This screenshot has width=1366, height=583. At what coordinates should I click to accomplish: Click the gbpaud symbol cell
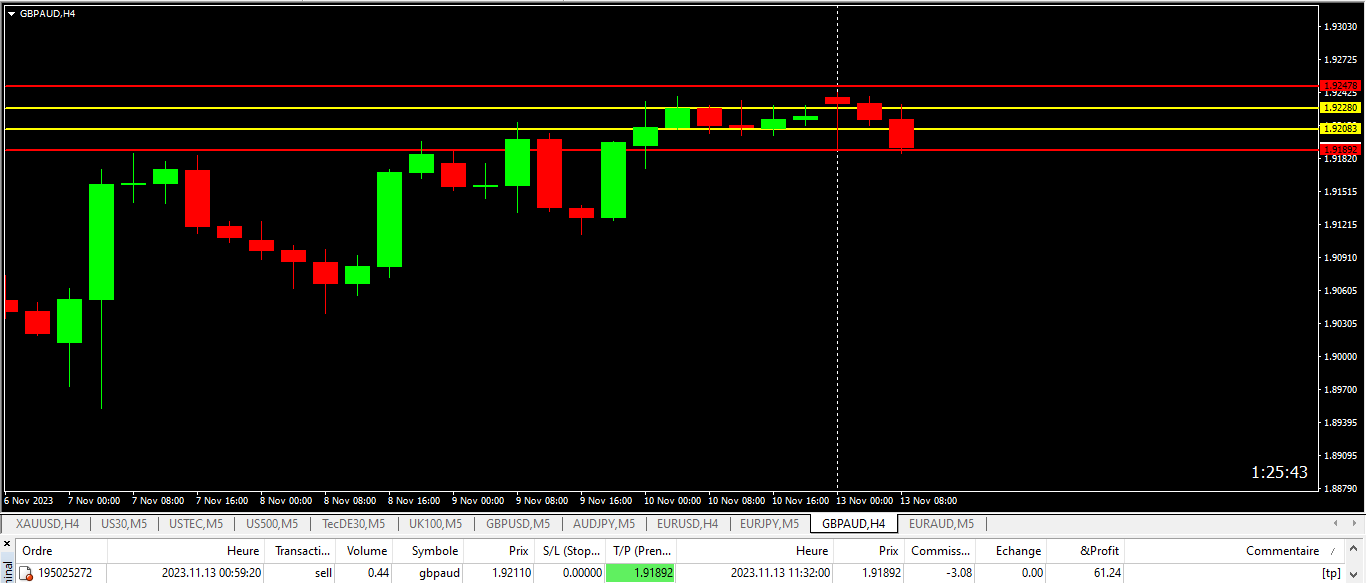(x=440, y=573)
